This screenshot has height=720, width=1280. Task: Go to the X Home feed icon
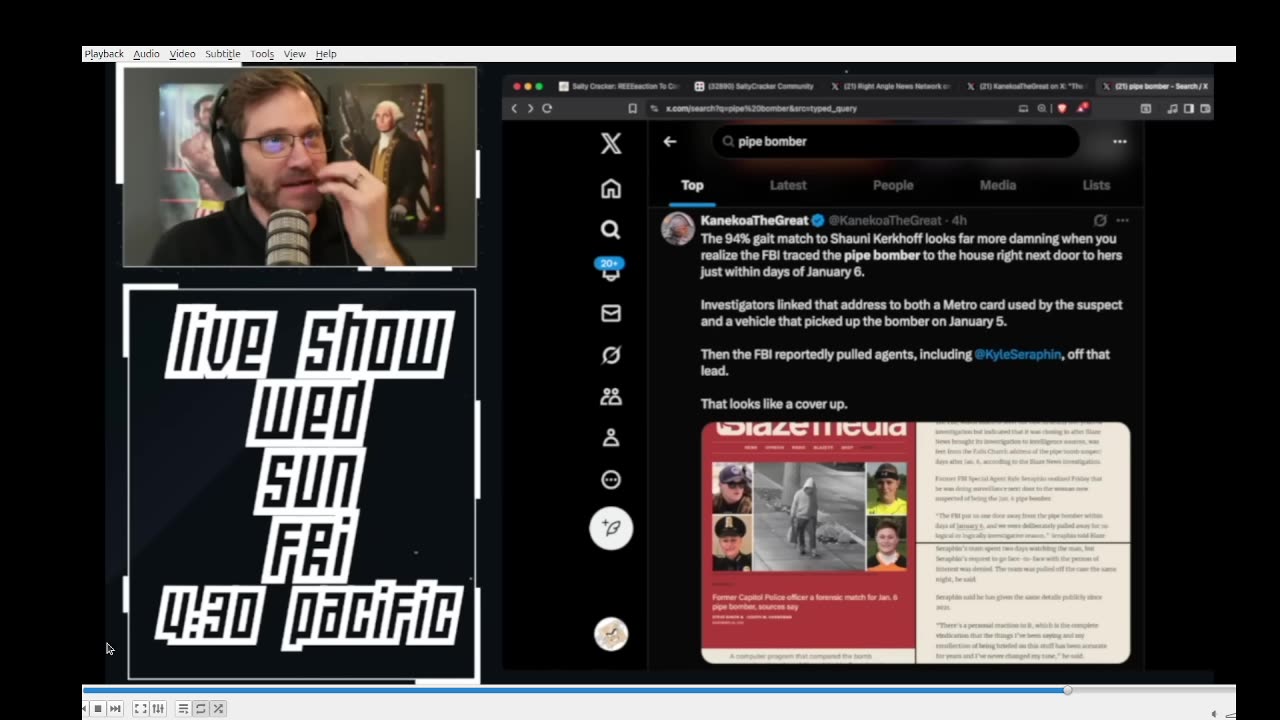pos(611,188)
